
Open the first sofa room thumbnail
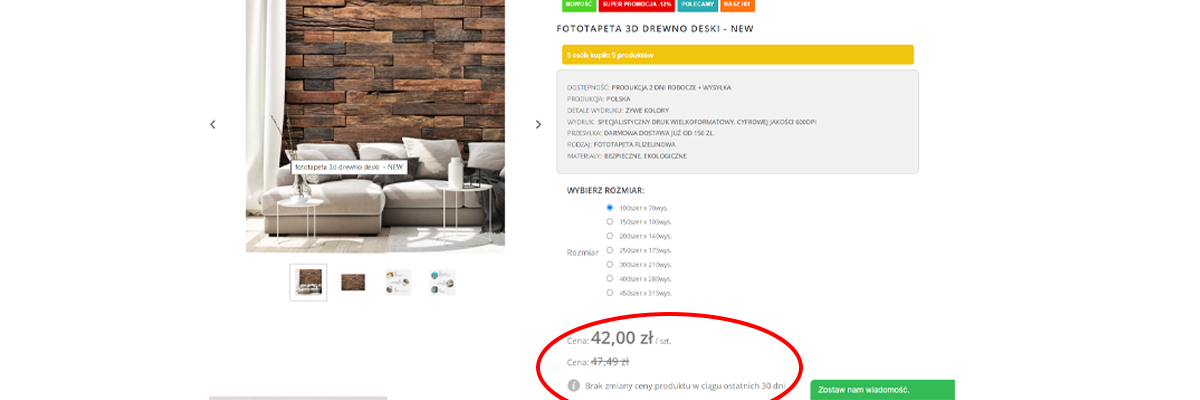coord(308,282)
